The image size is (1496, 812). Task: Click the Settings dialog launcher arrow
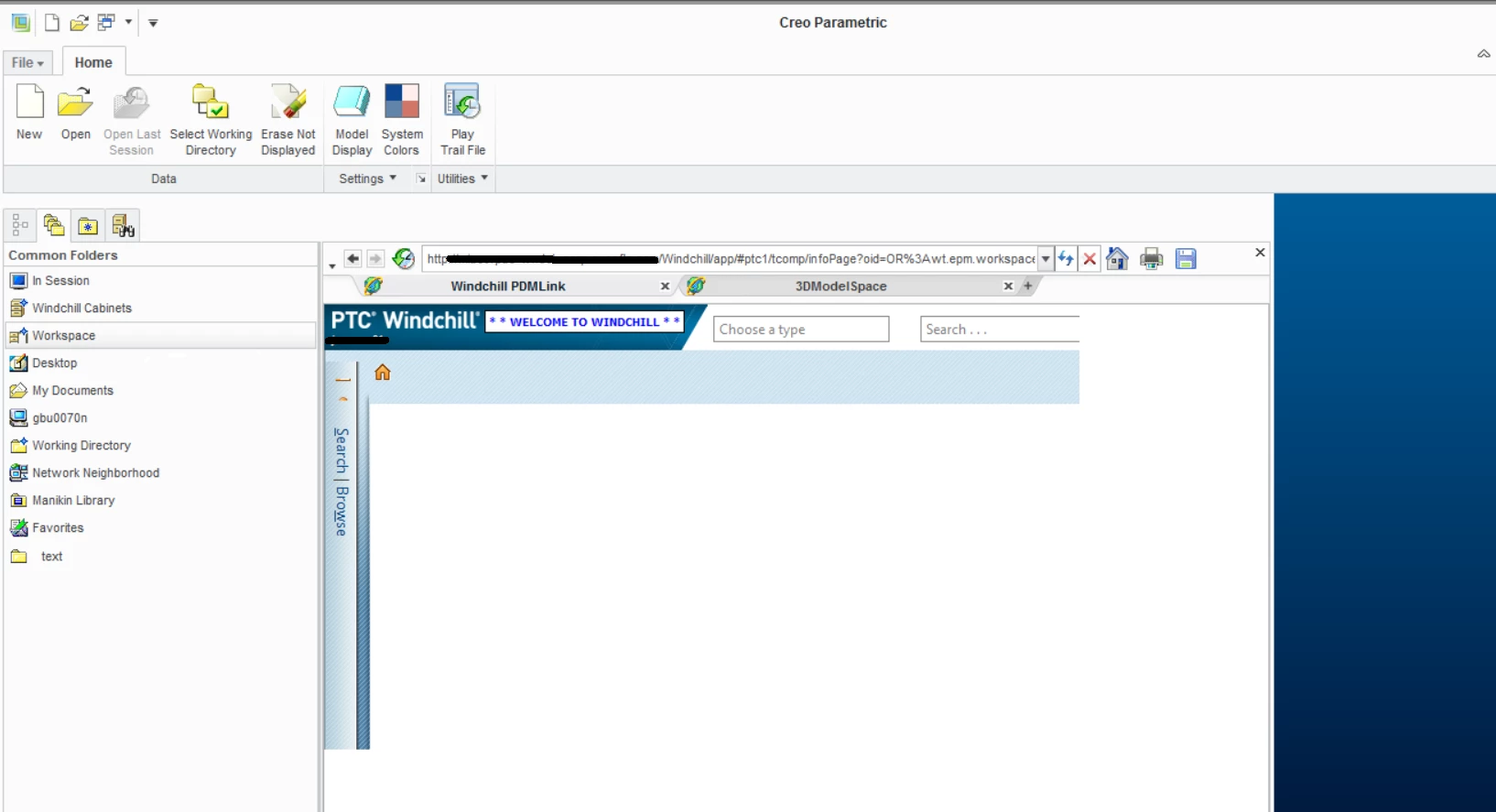421,179
